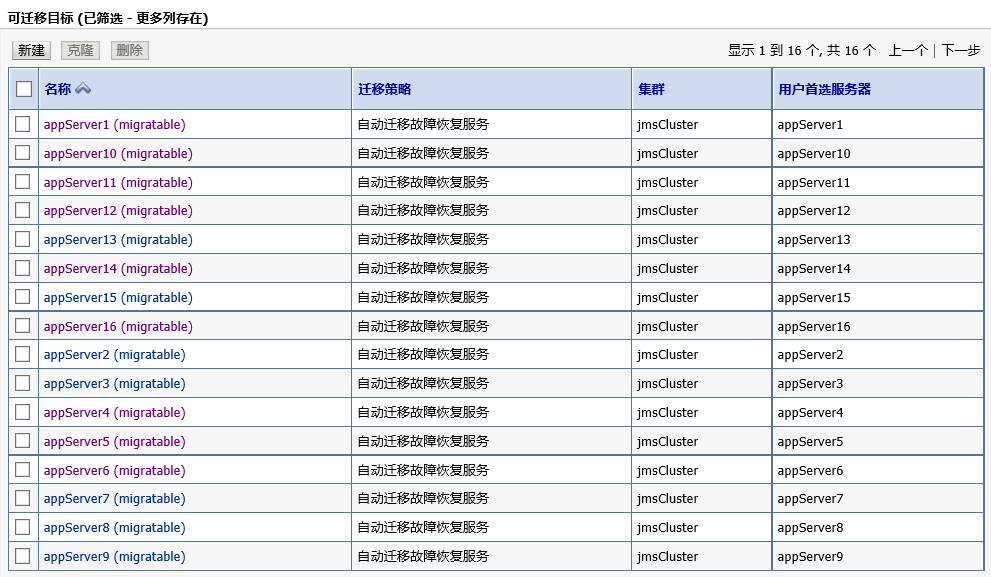991x577 pixels.
Task: Select the checkbox of appServer11 (migratable)
Action: click(x=23, y=182)
